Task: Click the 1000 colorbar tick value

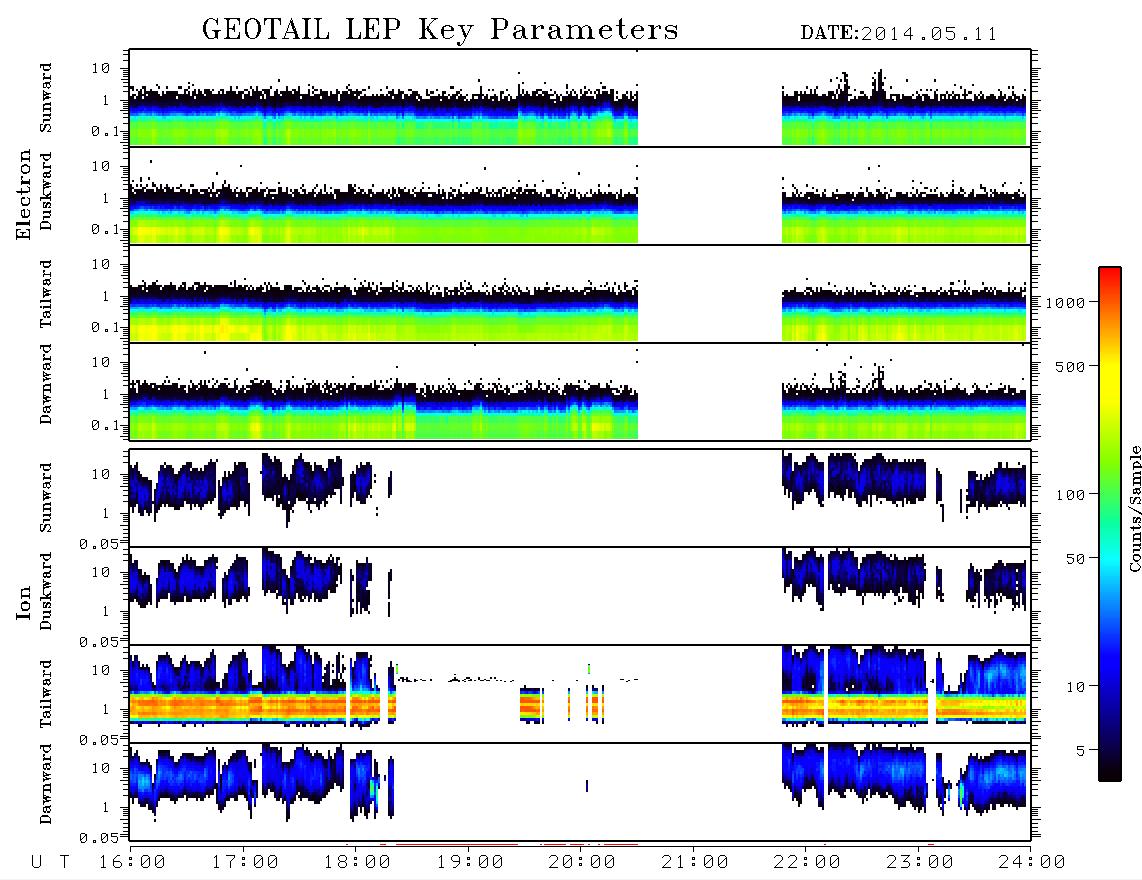Action: tap(1066, 303)
